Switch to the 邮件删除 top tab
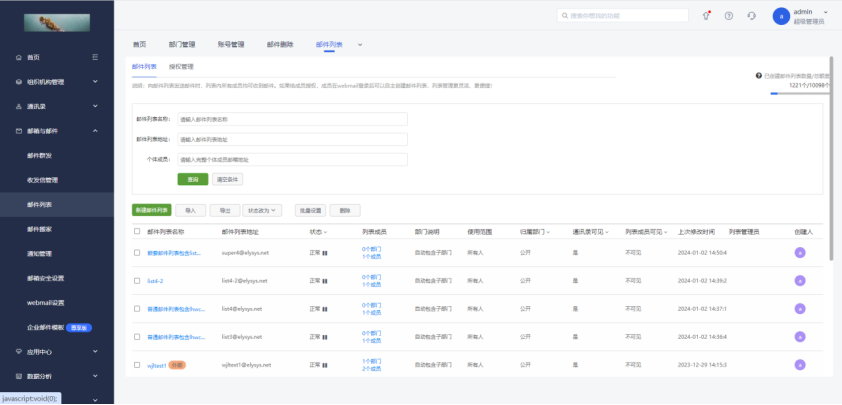This screenshot has width=842, height=405. [x=280, y=45]
